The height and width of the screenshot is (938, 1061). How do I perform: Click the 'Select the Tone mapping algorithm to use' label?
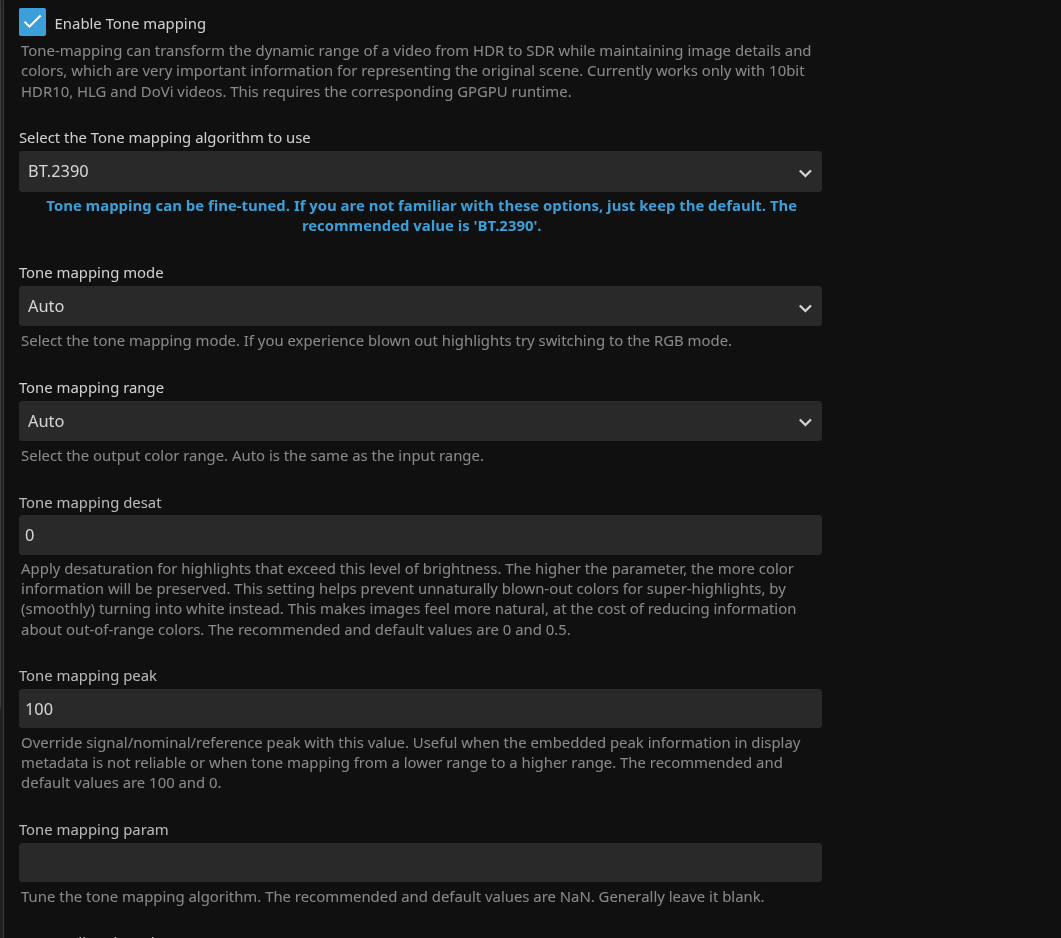165,138
